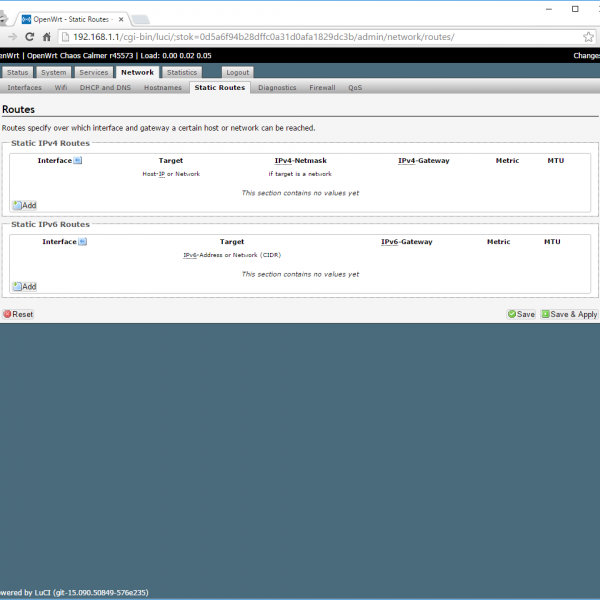
Task: Open the Firewall subtab
Action: coord(322,88)
